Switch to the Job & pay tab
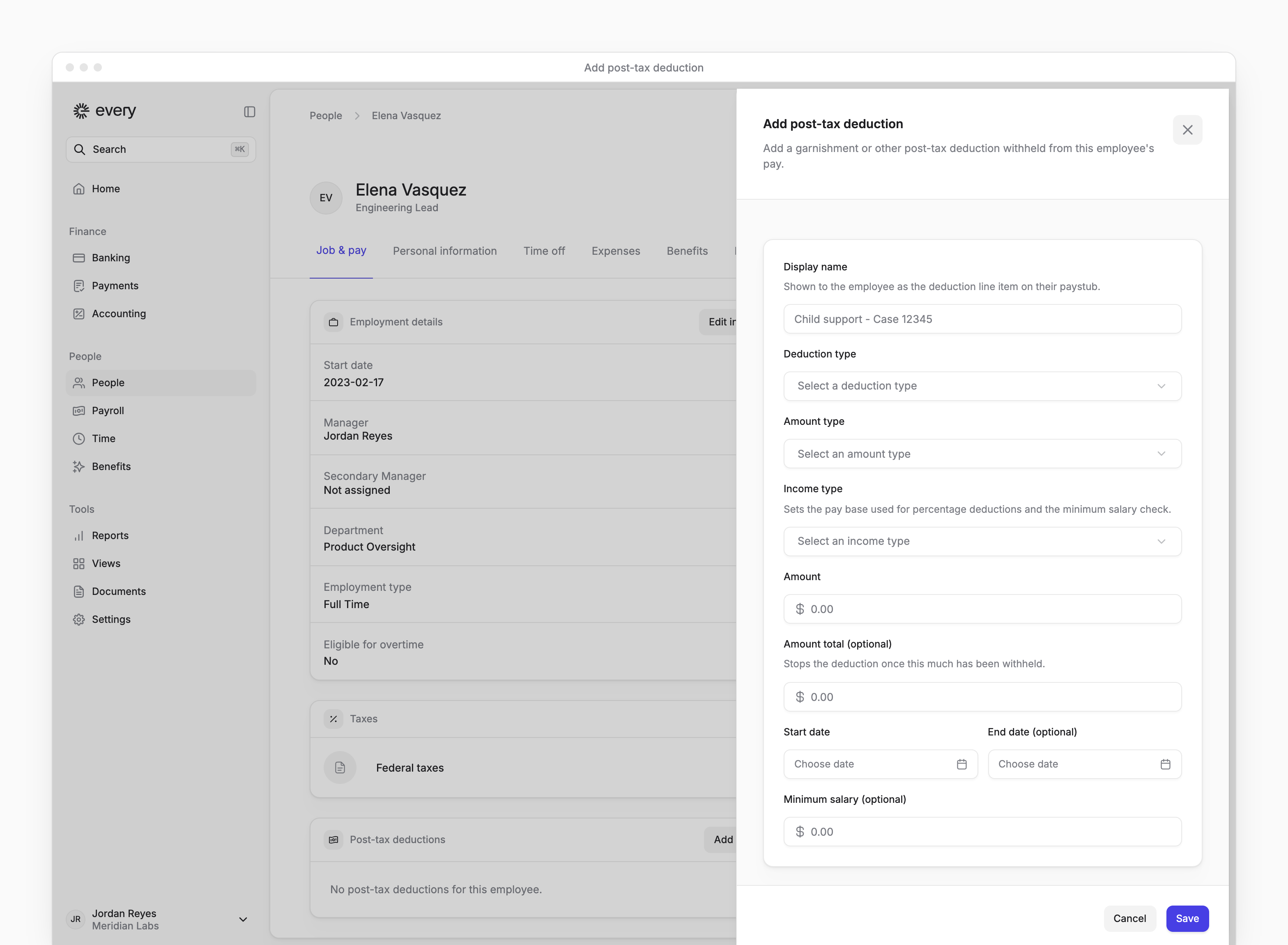 (x=341, y=251)
